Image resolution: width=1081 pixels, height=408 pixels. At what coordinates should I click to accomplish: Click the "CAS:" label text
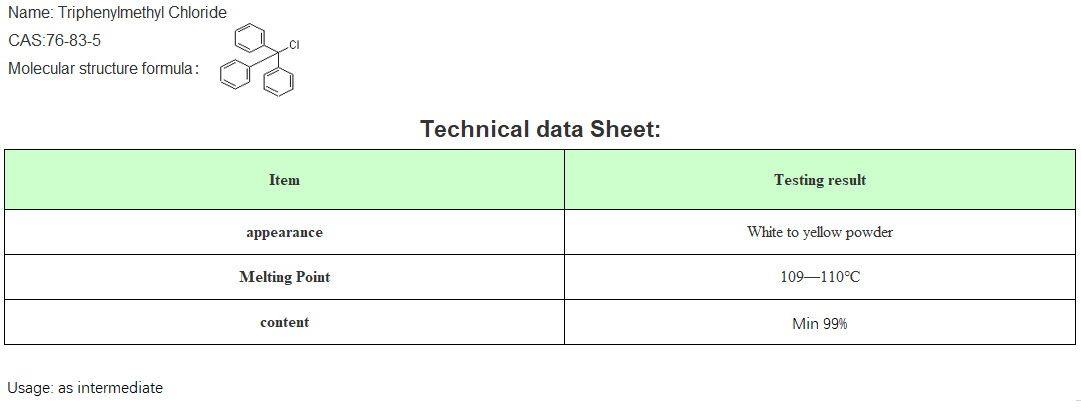tap(26, 41)
